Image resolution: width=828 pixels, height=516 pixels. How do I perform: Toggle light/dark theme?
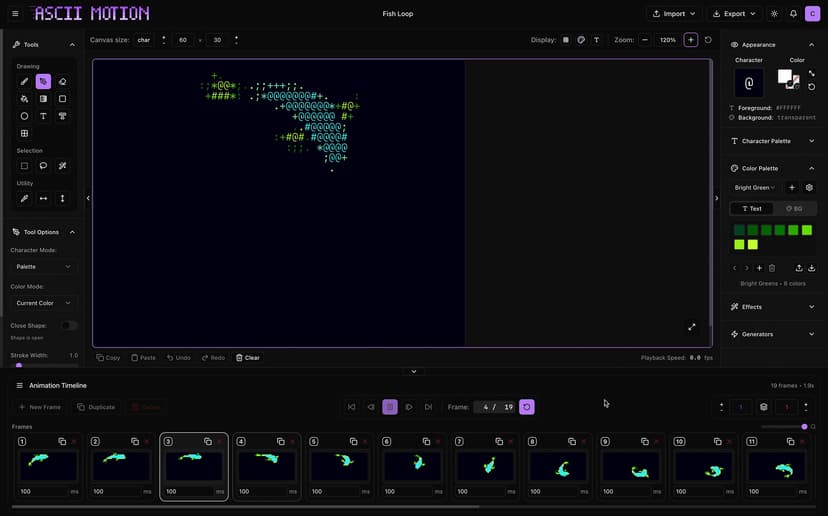[774, 14]
